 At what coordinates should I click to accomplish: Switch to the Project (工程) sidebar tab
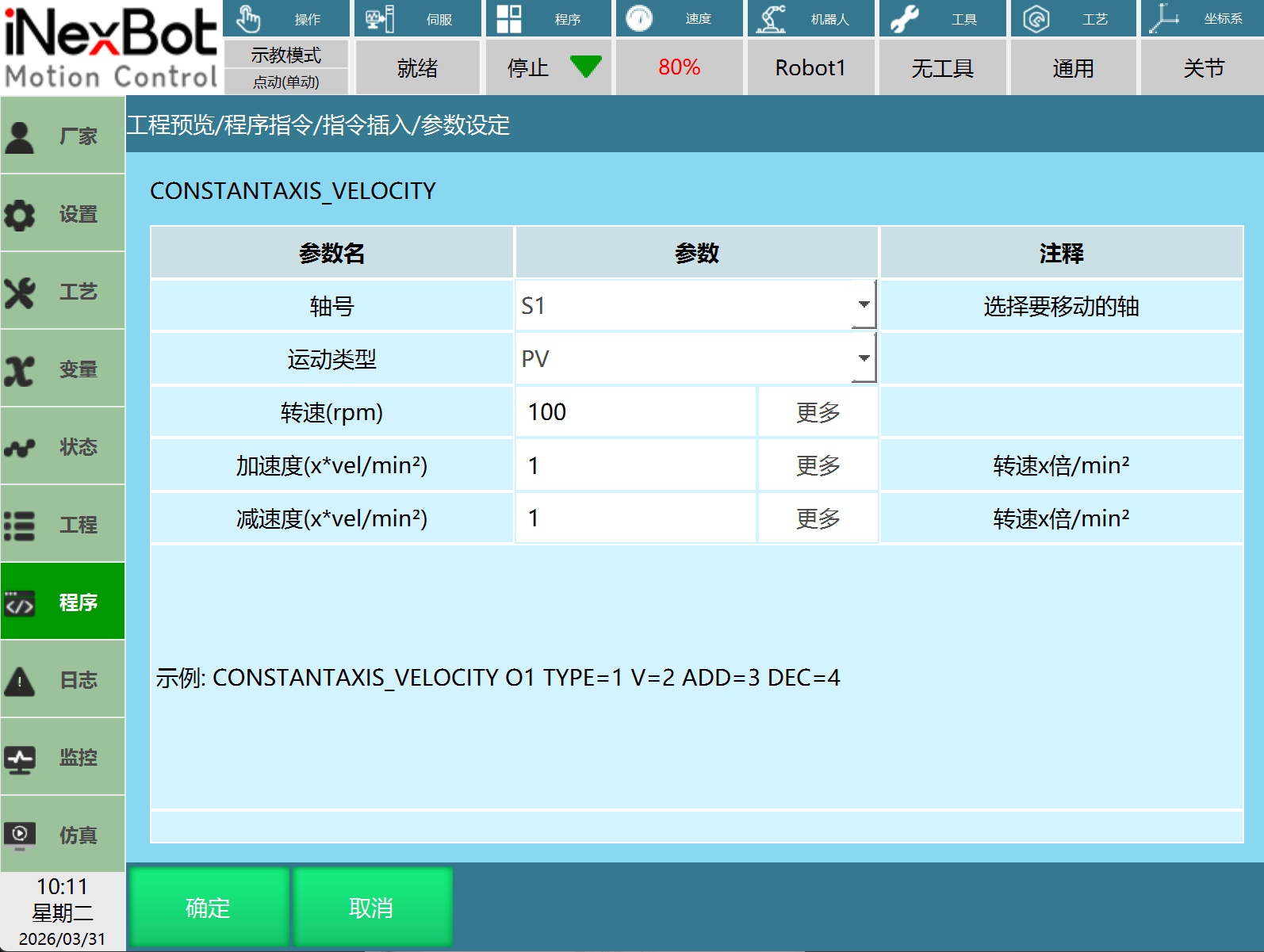click(63, 525)
